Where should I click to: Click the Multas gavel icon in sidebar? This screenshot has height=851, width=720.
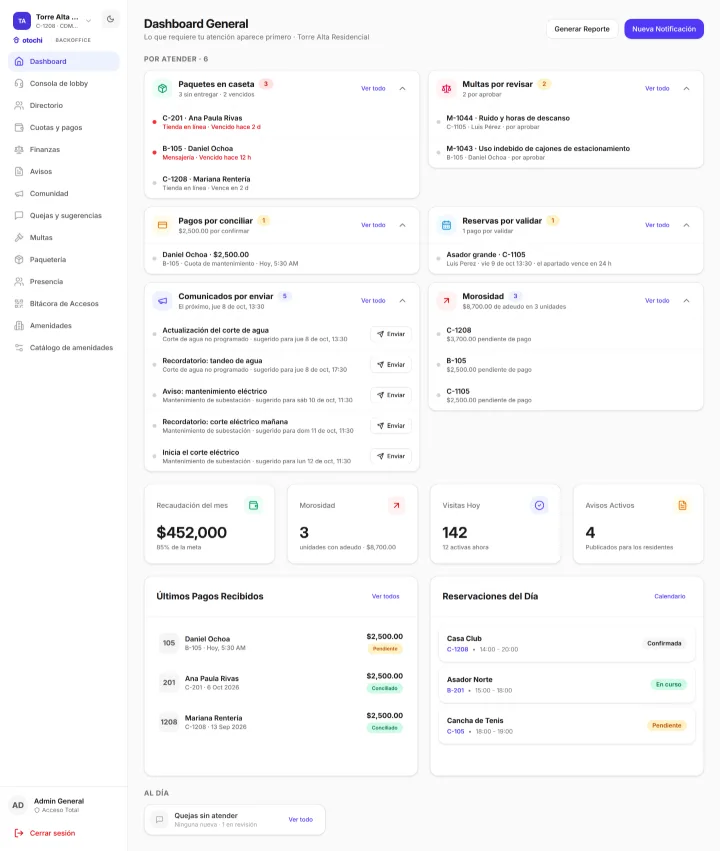click(x=19, y=238)
